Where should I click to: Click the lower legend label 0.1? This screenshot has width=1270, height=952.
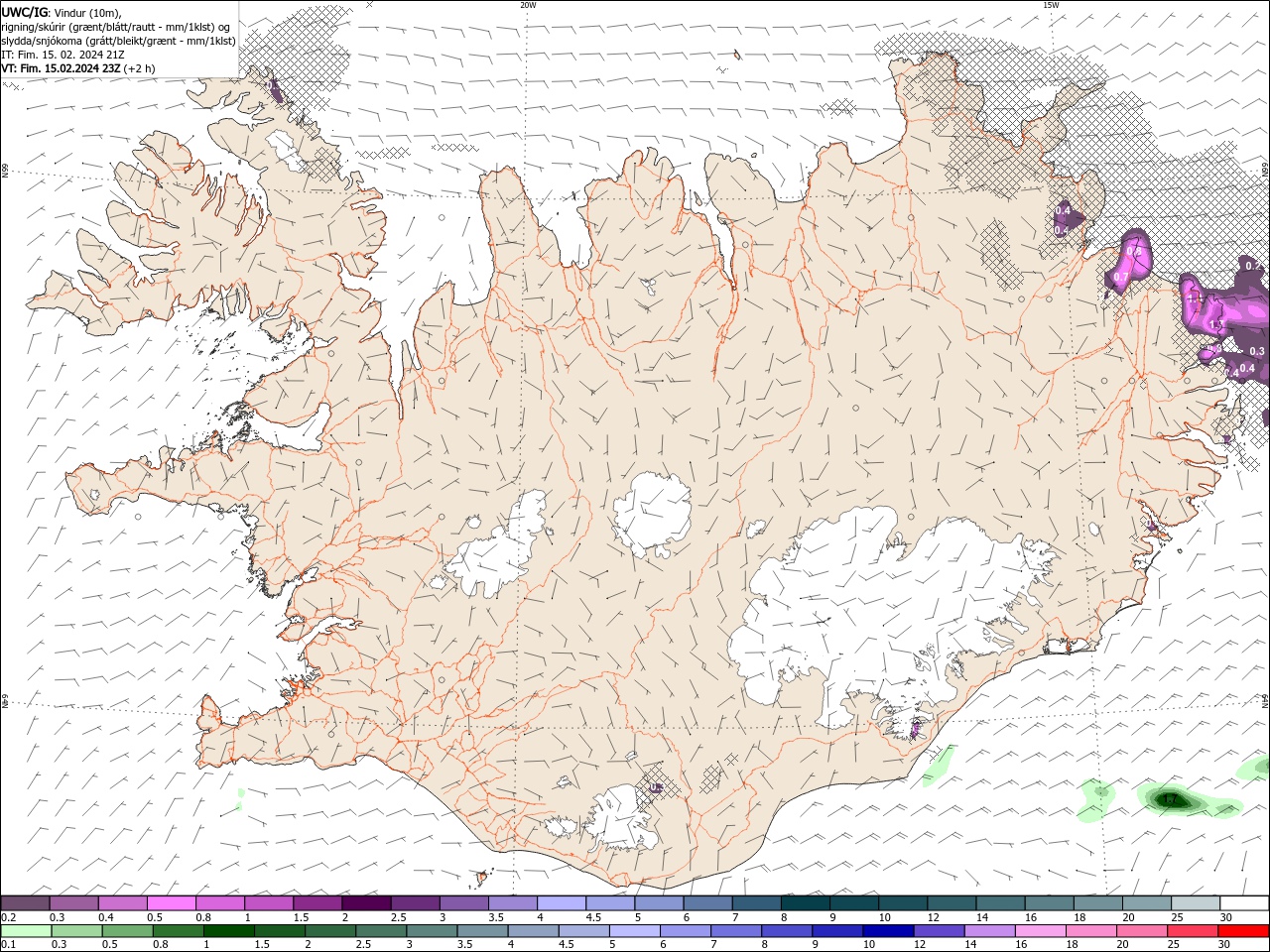[8, 945]
